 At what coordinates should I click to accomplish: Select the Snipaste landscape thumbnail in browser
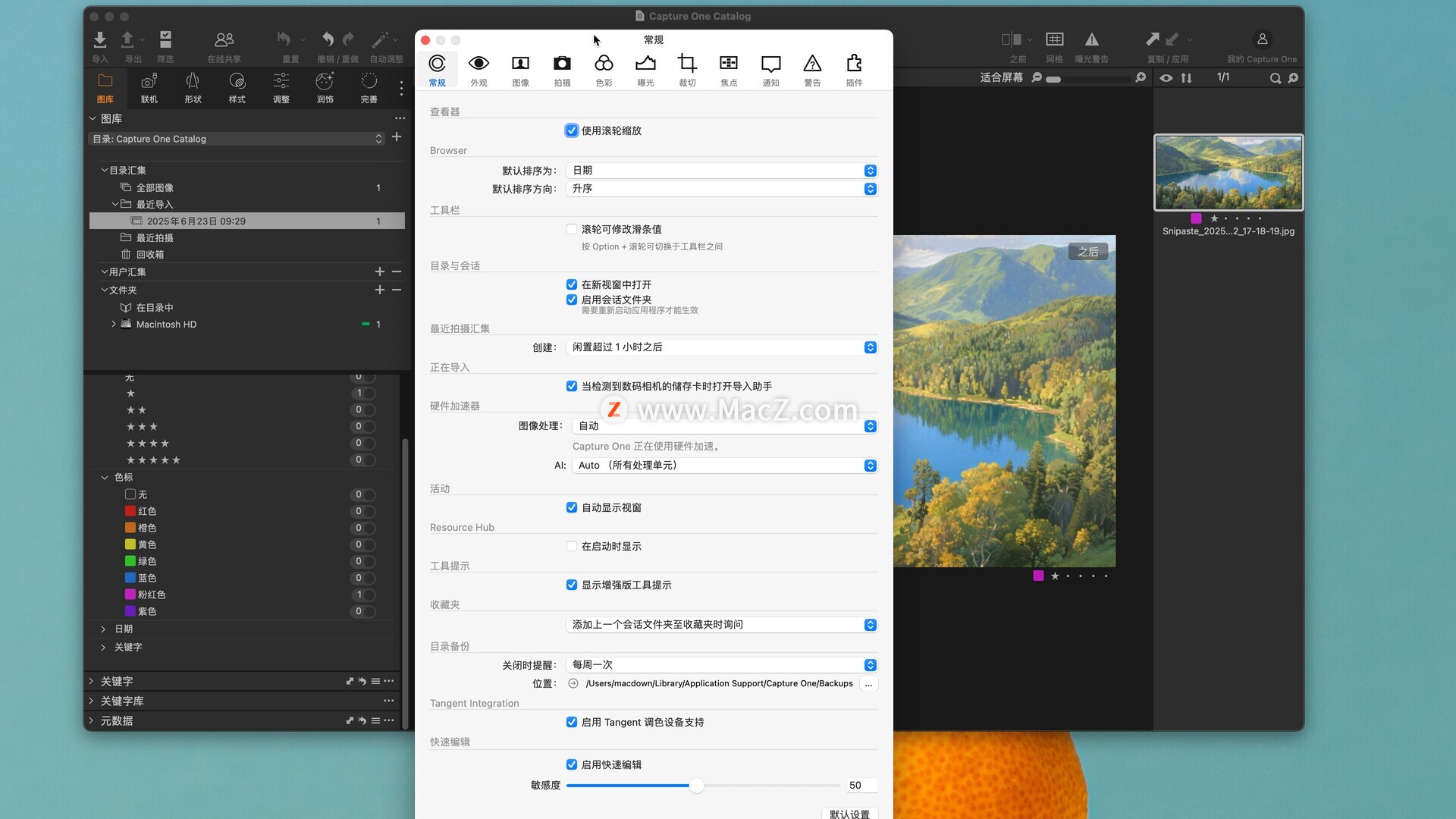[1228, 172]
